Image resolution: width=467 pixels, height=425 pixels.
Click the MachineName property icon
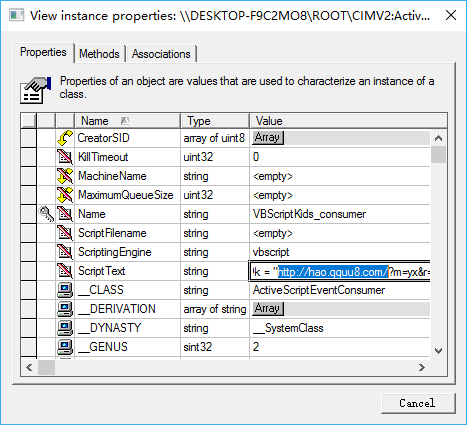(x=65, y=176)
